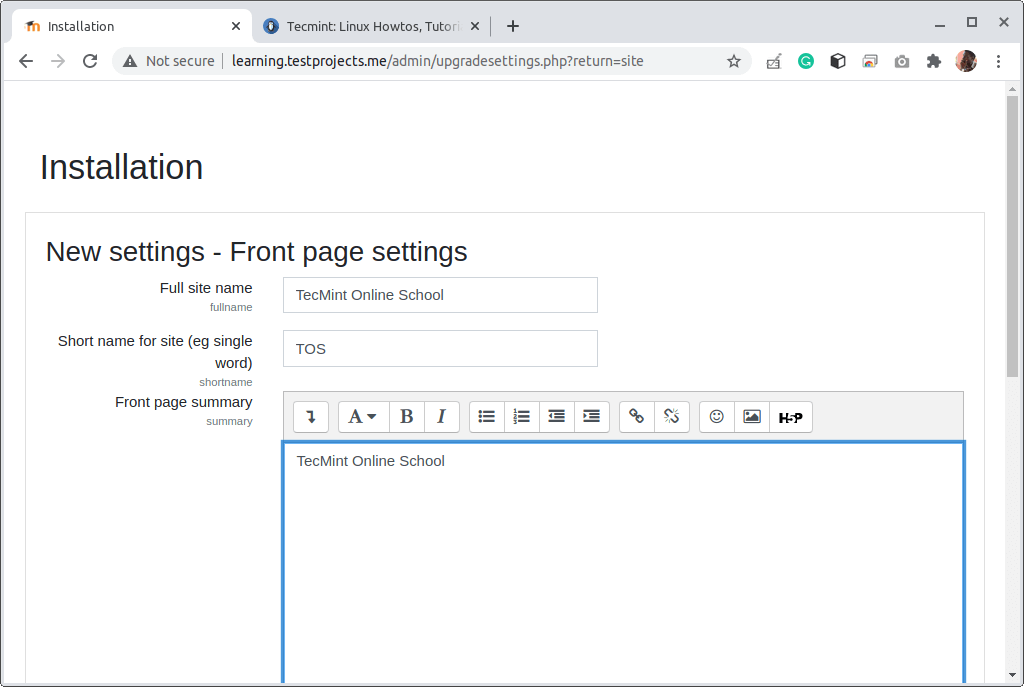The image size is (1024, 687).
Task: Click the Full site name field
Action: [440, 295]
